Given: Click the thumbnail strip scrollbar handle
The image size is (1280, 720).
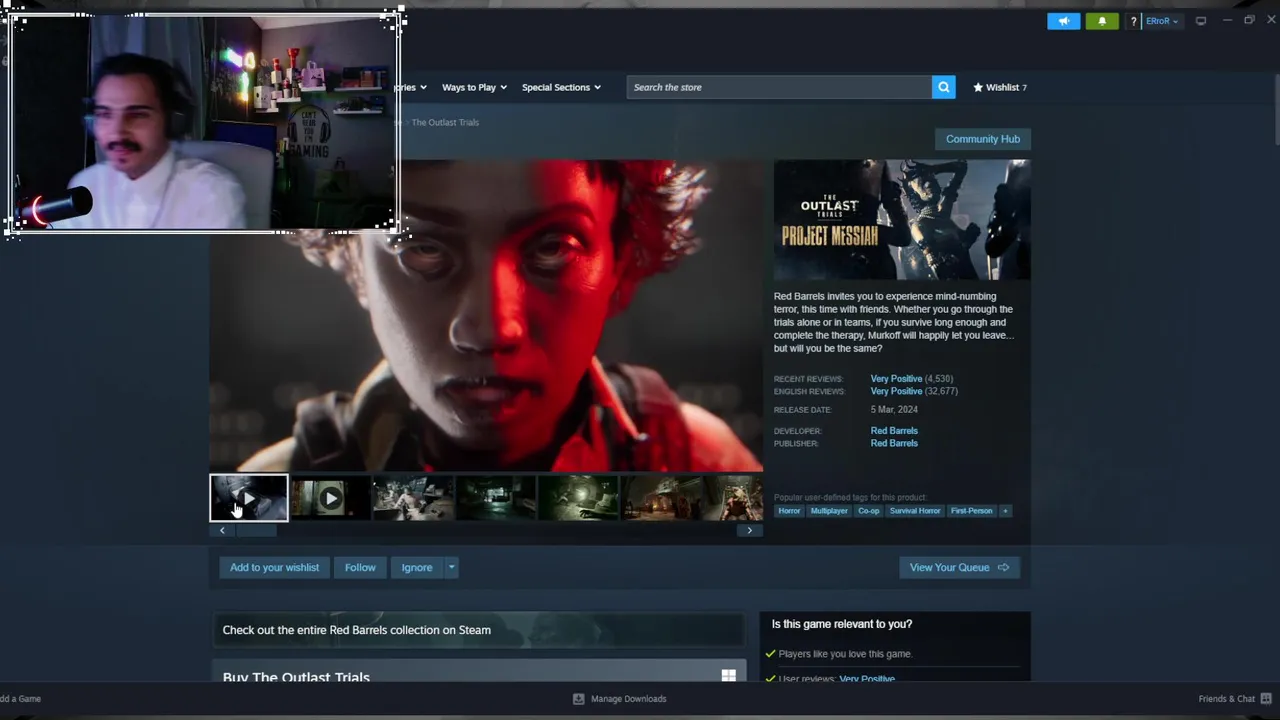Looking at the screenshot, I should pyautogui.click(x=255, y=531).
